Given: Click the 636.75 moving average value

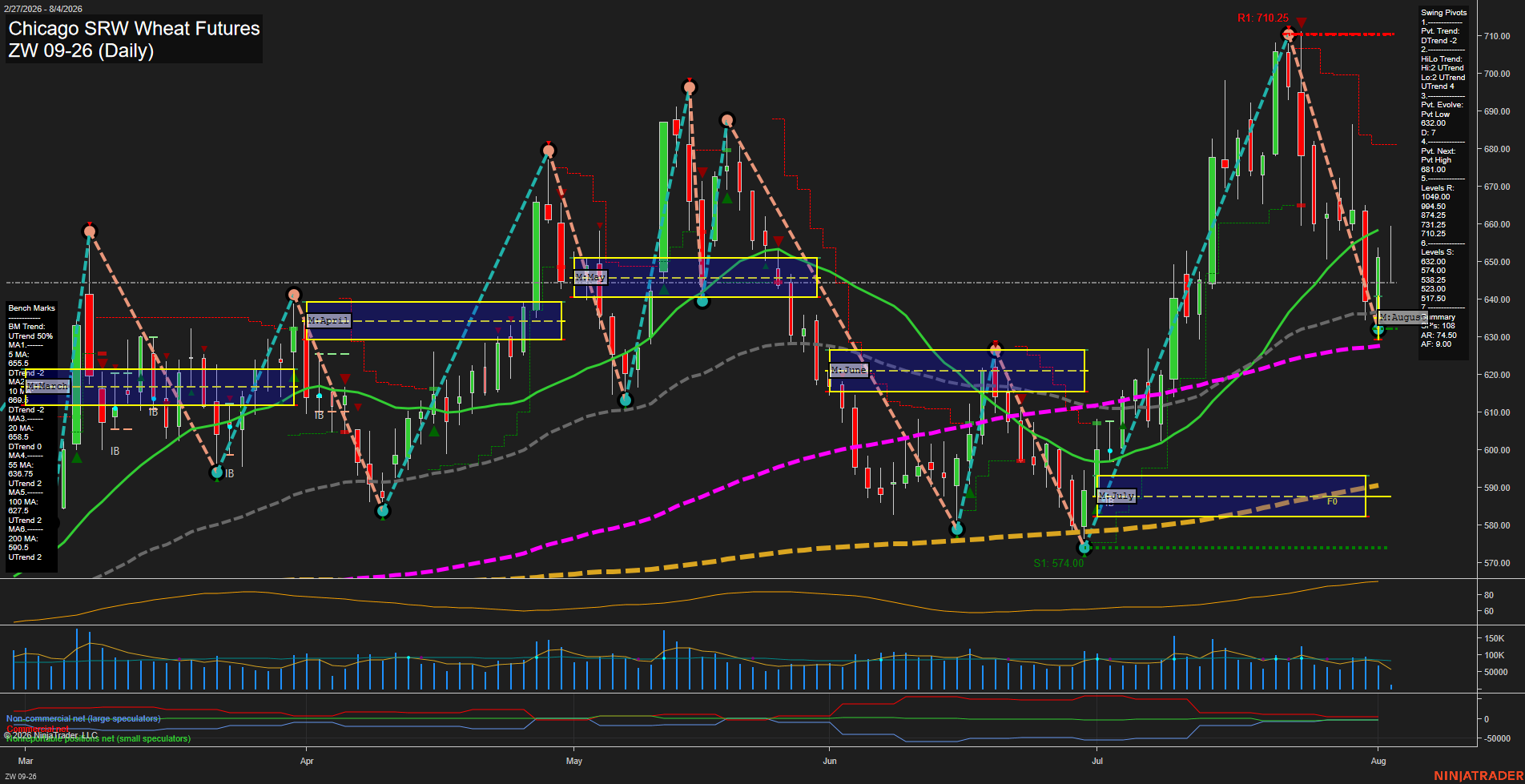Looking at the screenshot, I should (x=21, y=474).
